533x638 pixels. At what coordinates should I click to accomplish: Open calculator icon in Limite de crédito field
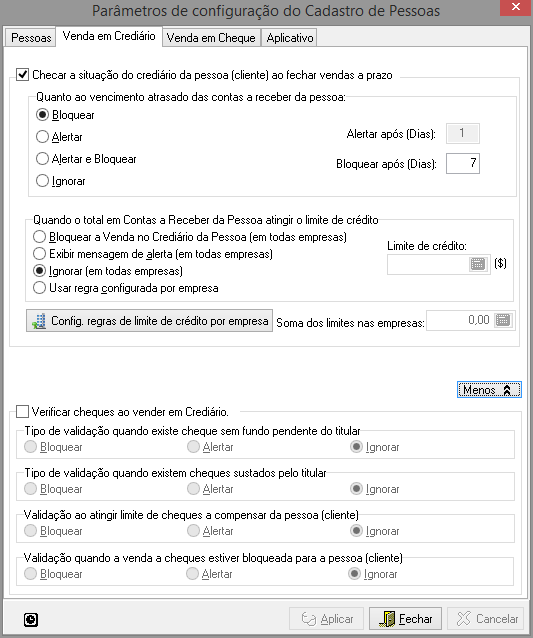[478, 264]
